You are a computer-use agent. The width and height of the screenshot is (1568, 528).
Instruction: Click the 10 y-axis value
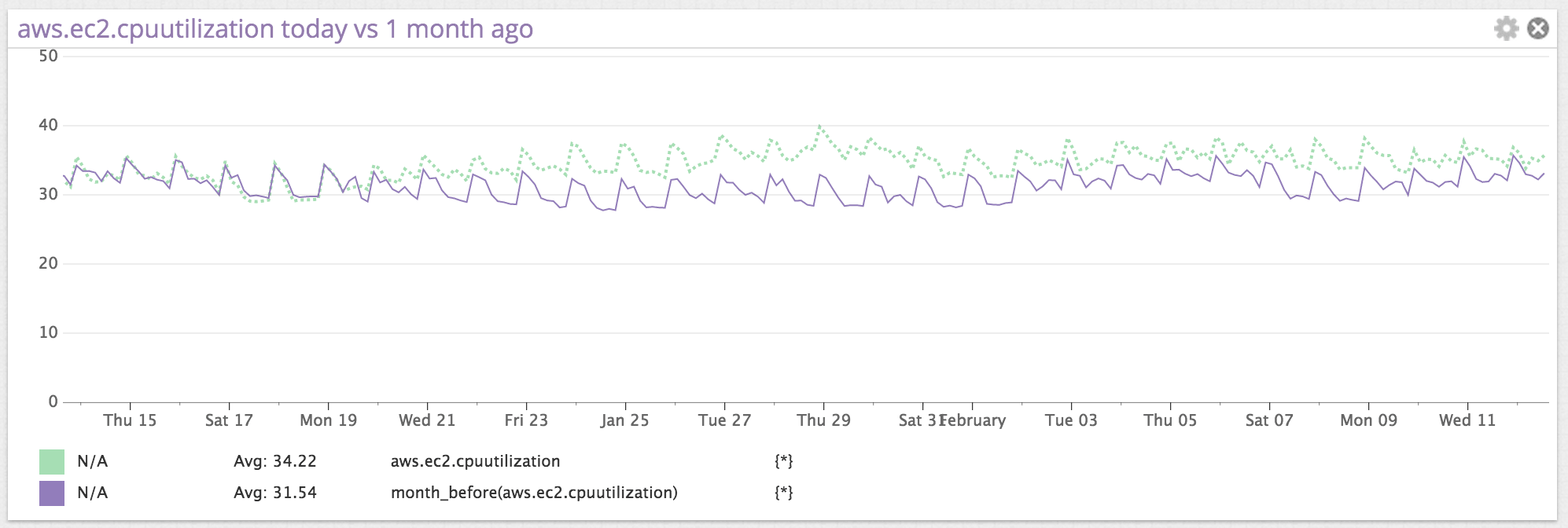49,332
